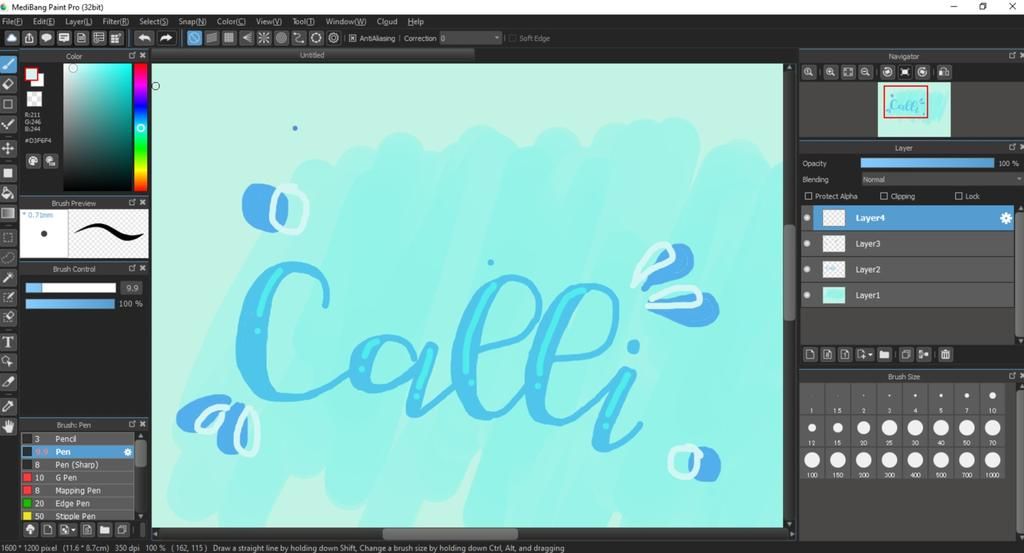Zoom out using Navigator magnifier minus
Image resolution: width=1024 pixels, height=553 pixels.
point(865,72)
